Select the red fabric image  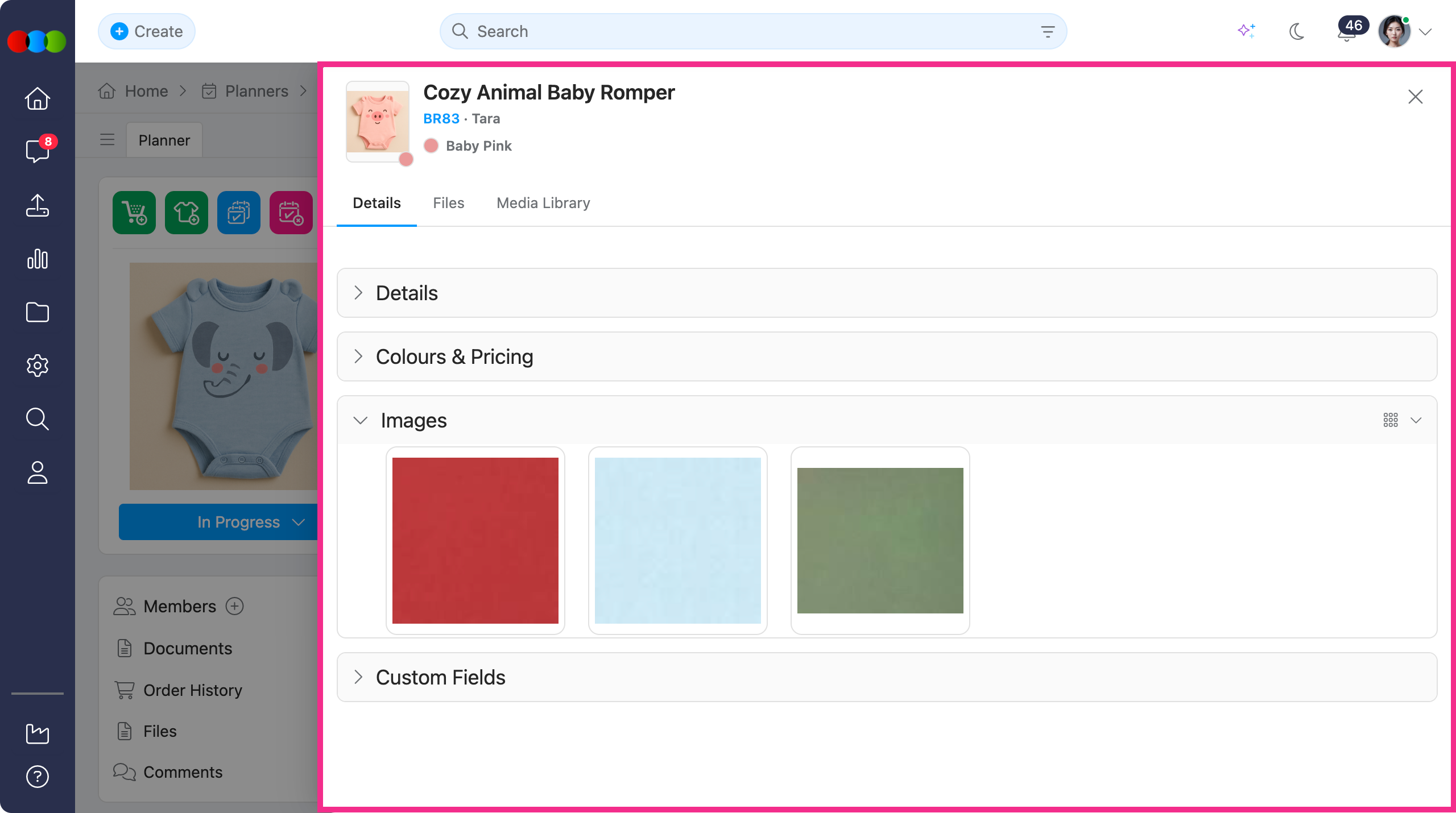point(475,541)
